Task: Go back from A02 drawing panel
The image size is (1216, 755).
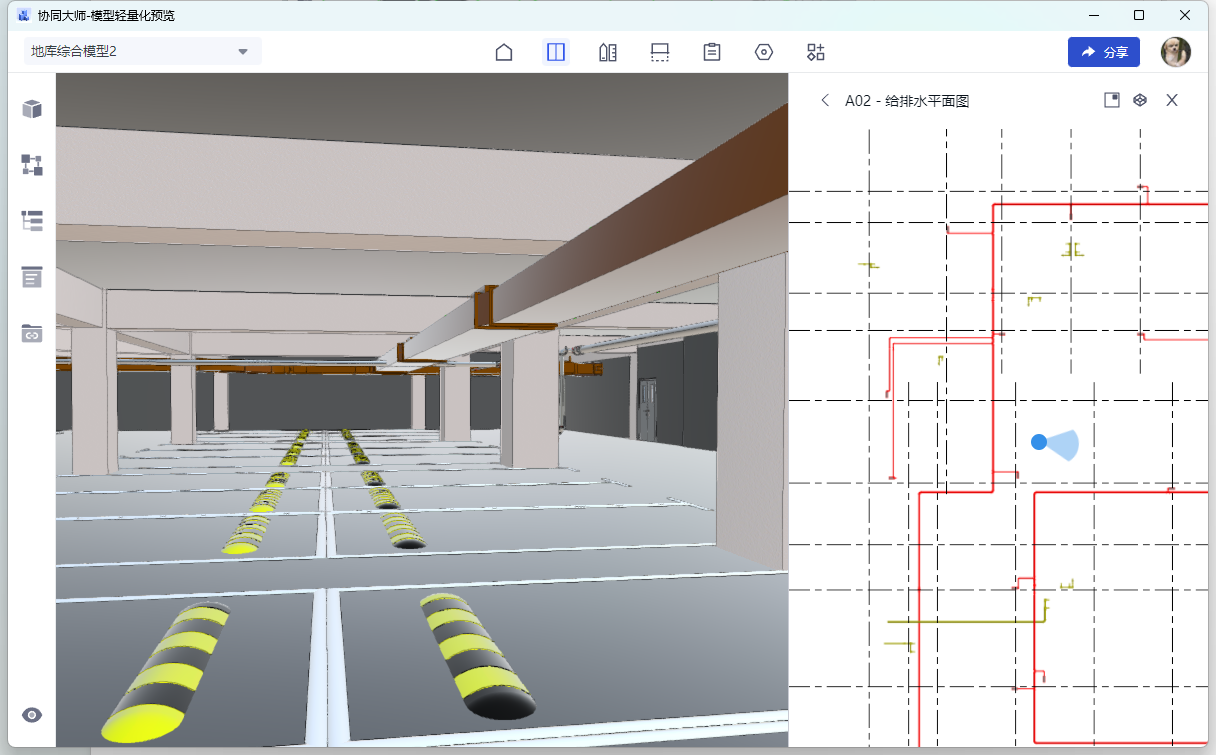Action: click(825, 100)
